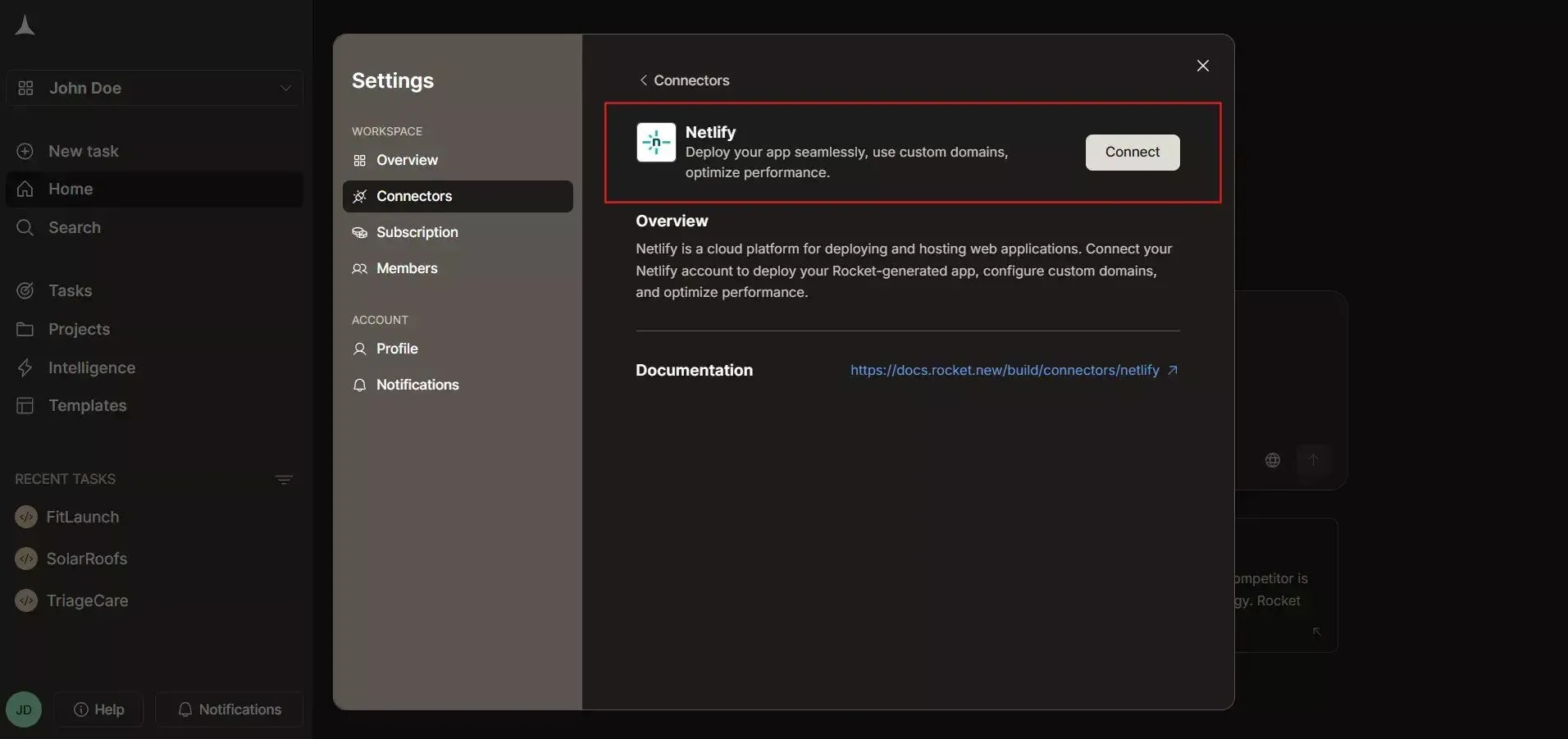Click the globe icon in background panel
Screen dimensions: 1568x739
[1273, 460]
